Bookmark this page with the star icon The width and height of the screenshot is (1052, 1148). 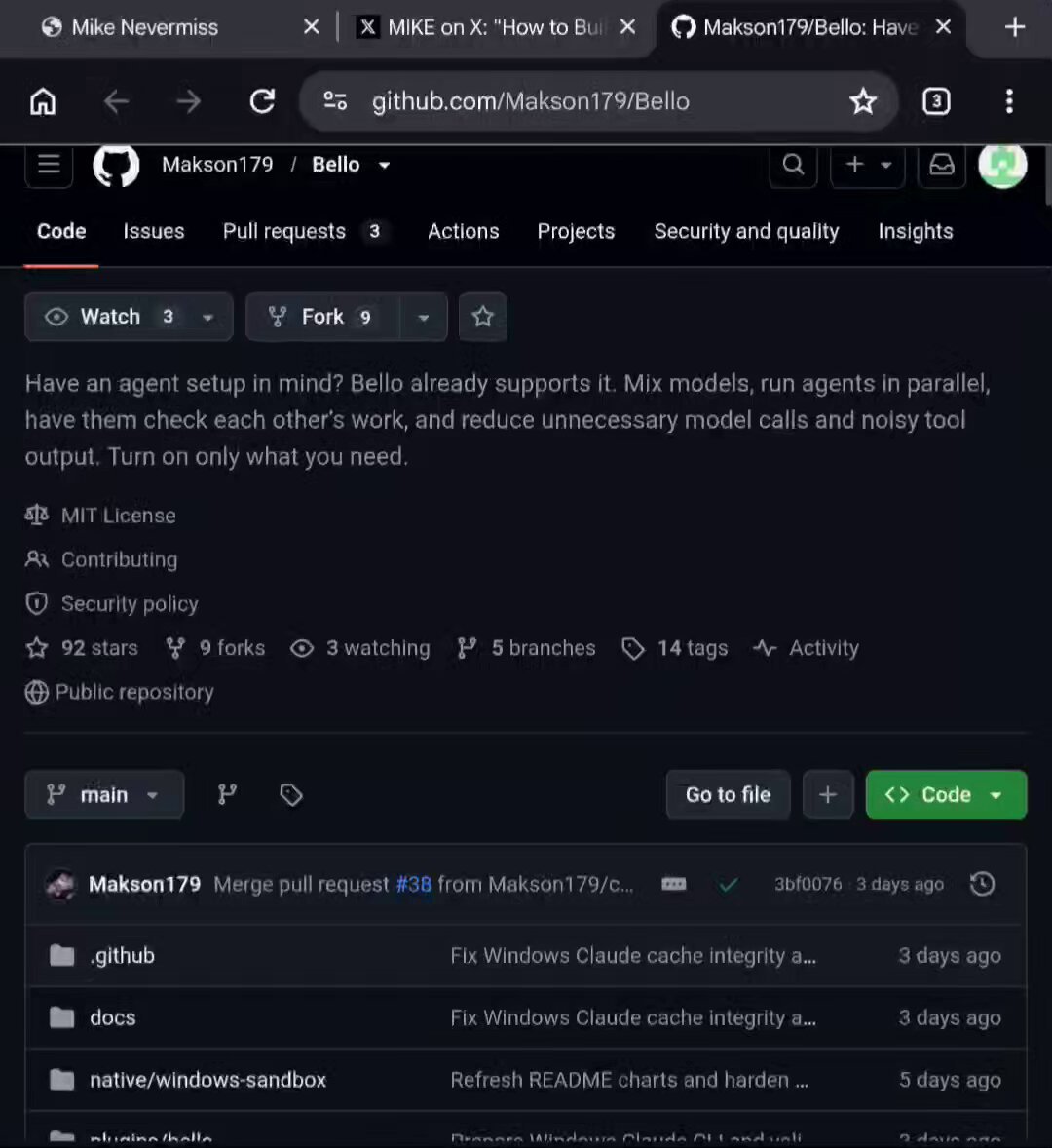(863, 101)
